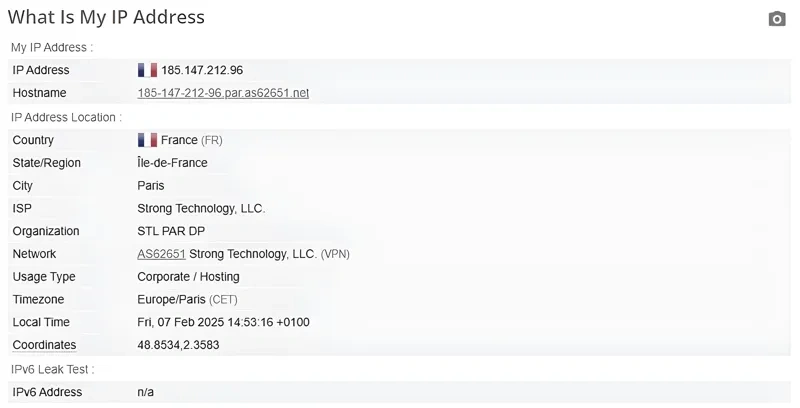800x408 pixels.
Task: Click the camera screenshot icon
Action: 777,19
